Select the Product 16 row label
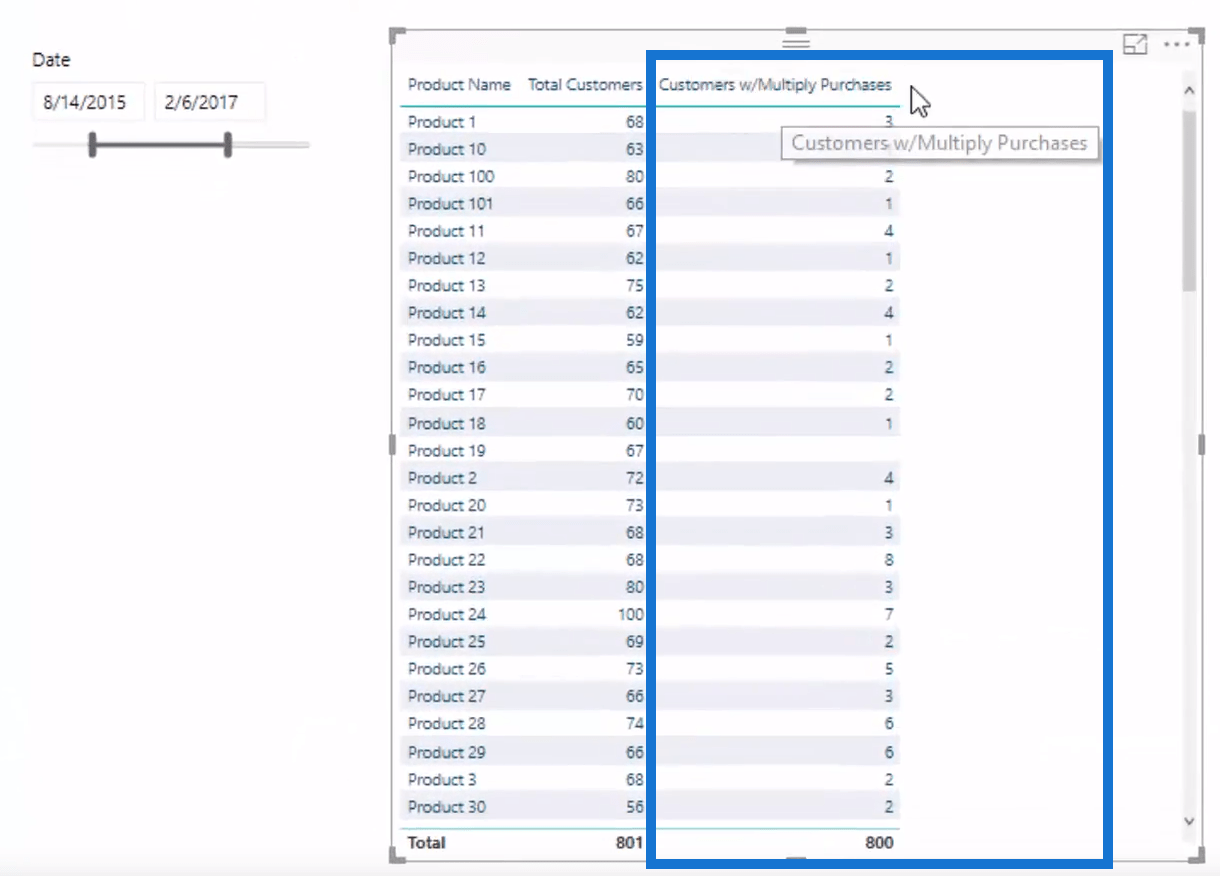 447,368
